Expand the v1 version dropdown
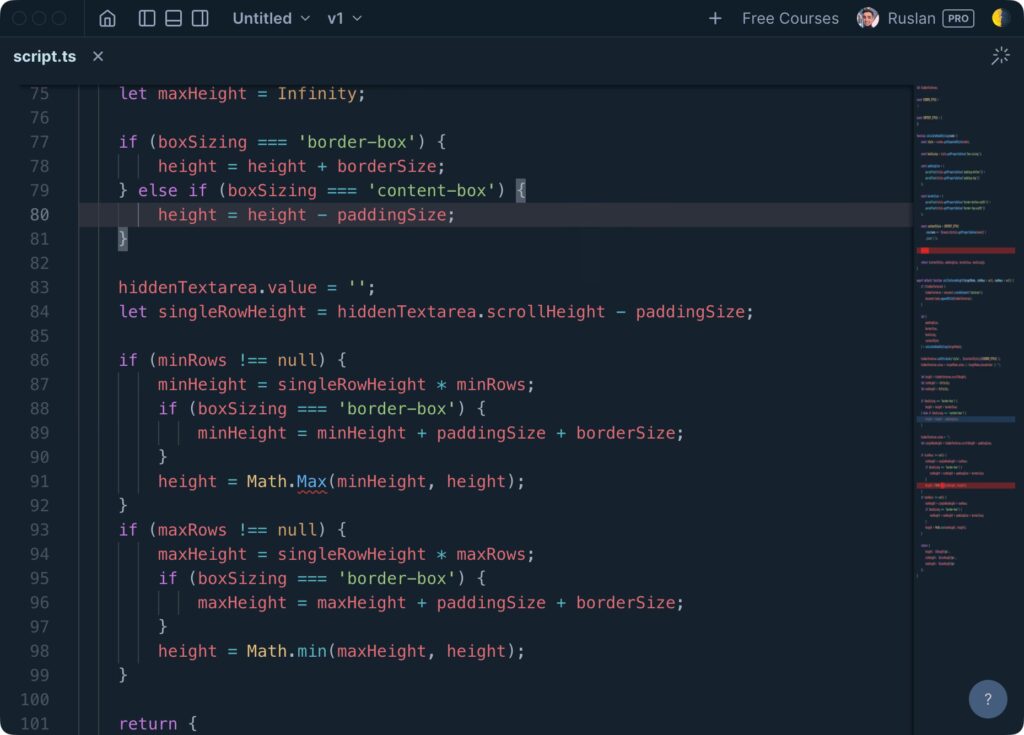The height and width of the screenshot is (735, 1024). 344,18
